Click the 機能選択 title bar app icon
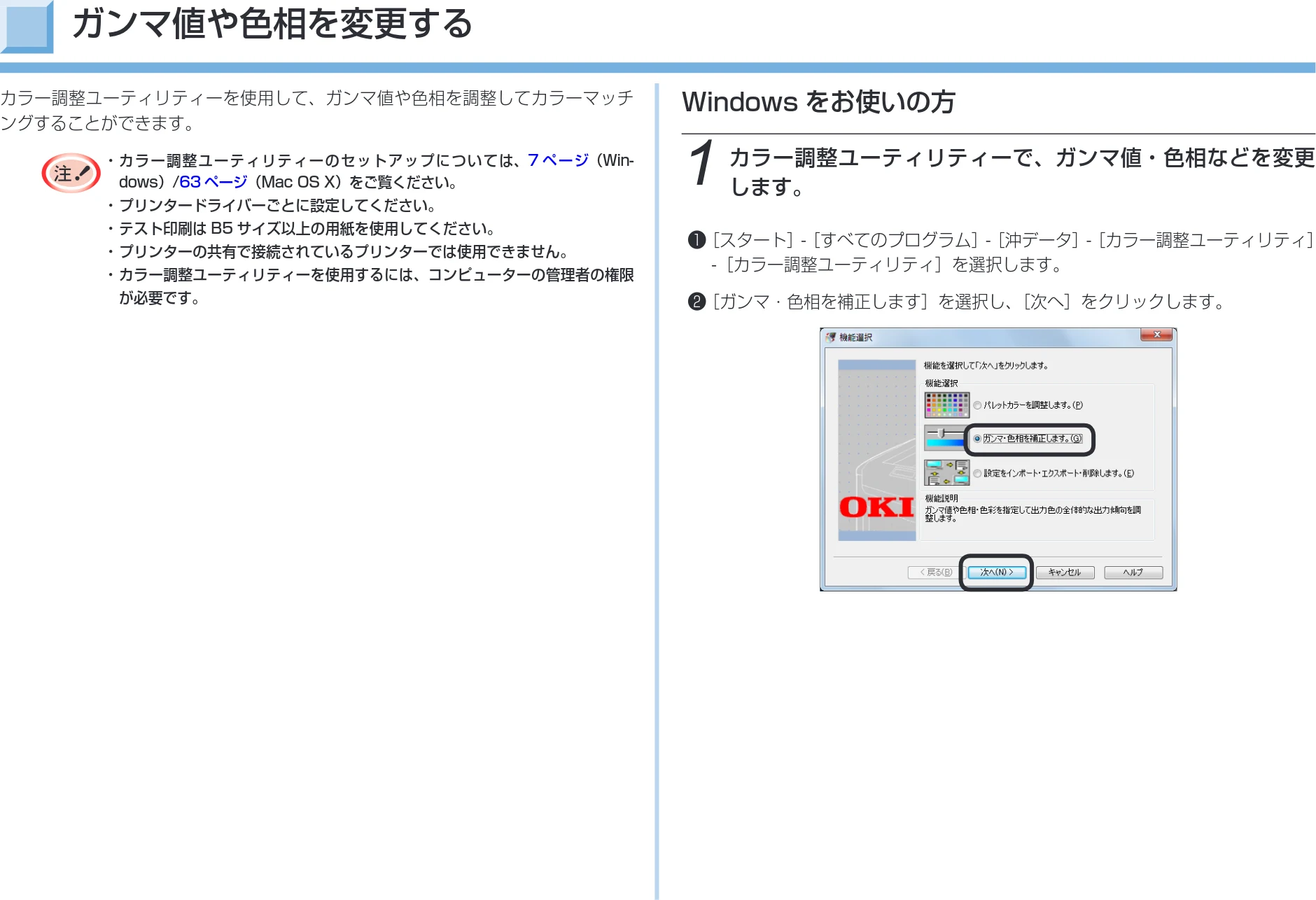The width and height of the screenshot is (1316, 900). pos(831,337)
